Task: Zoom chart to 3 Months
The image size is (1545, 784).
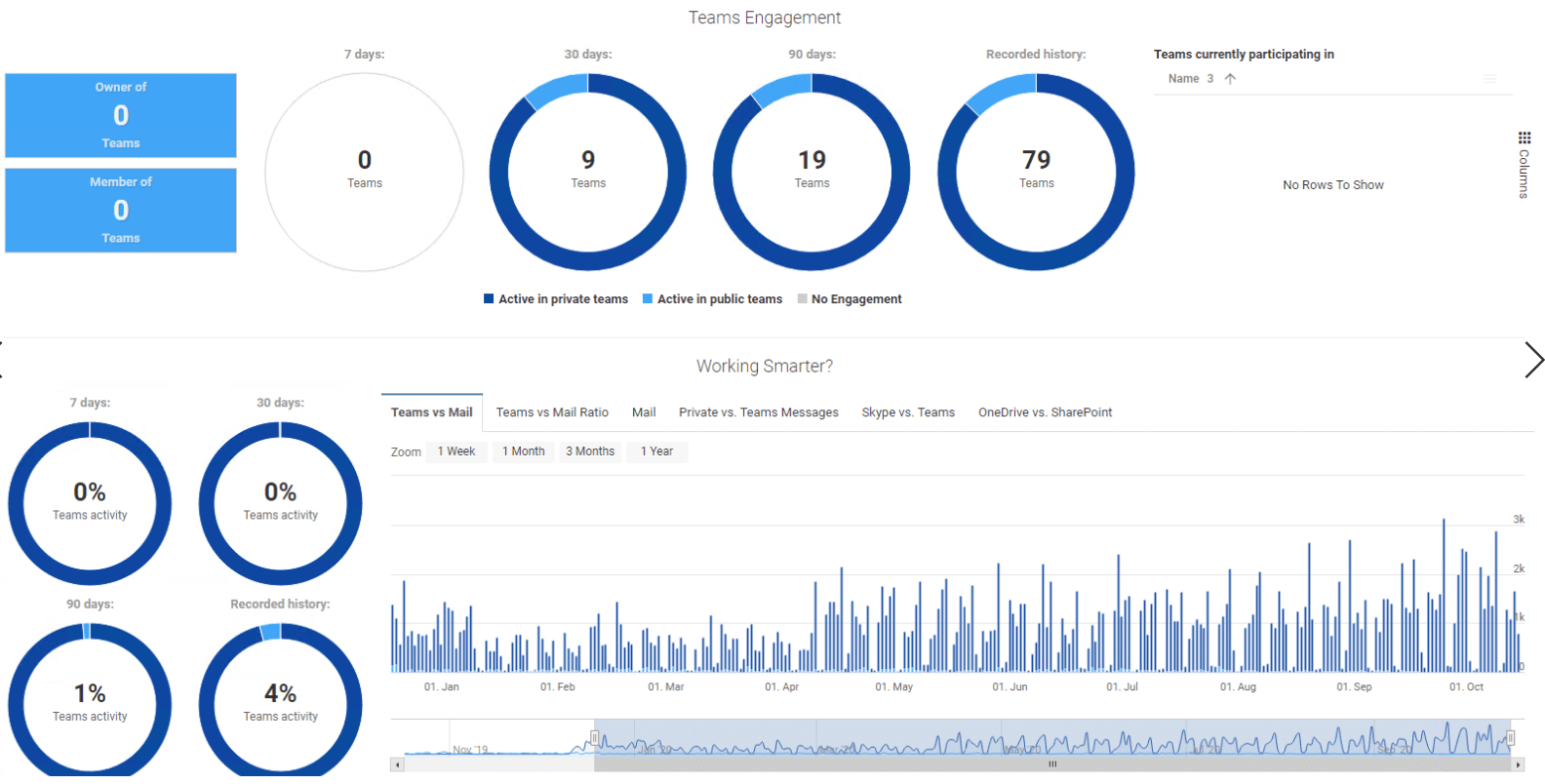Action: (x=590, y=451)
